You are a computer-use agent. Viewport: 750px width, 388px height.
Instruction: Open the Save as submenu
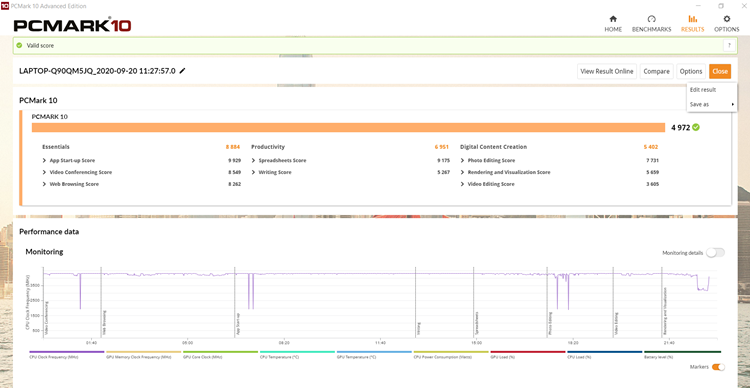[x=712, y=104]
